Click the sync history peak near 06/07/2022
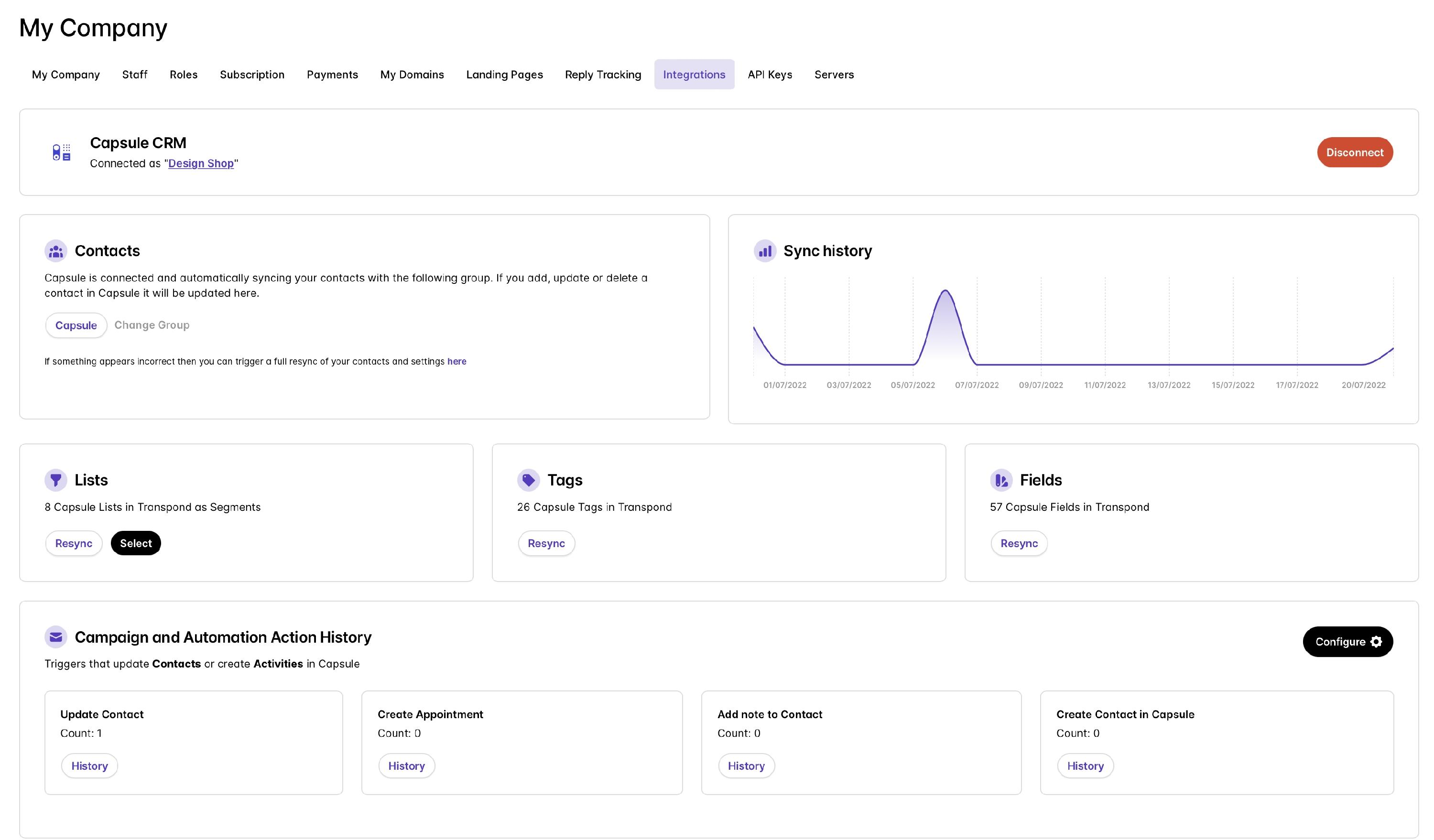Screen dimensions: 1434x840 [x=945, y=291]
